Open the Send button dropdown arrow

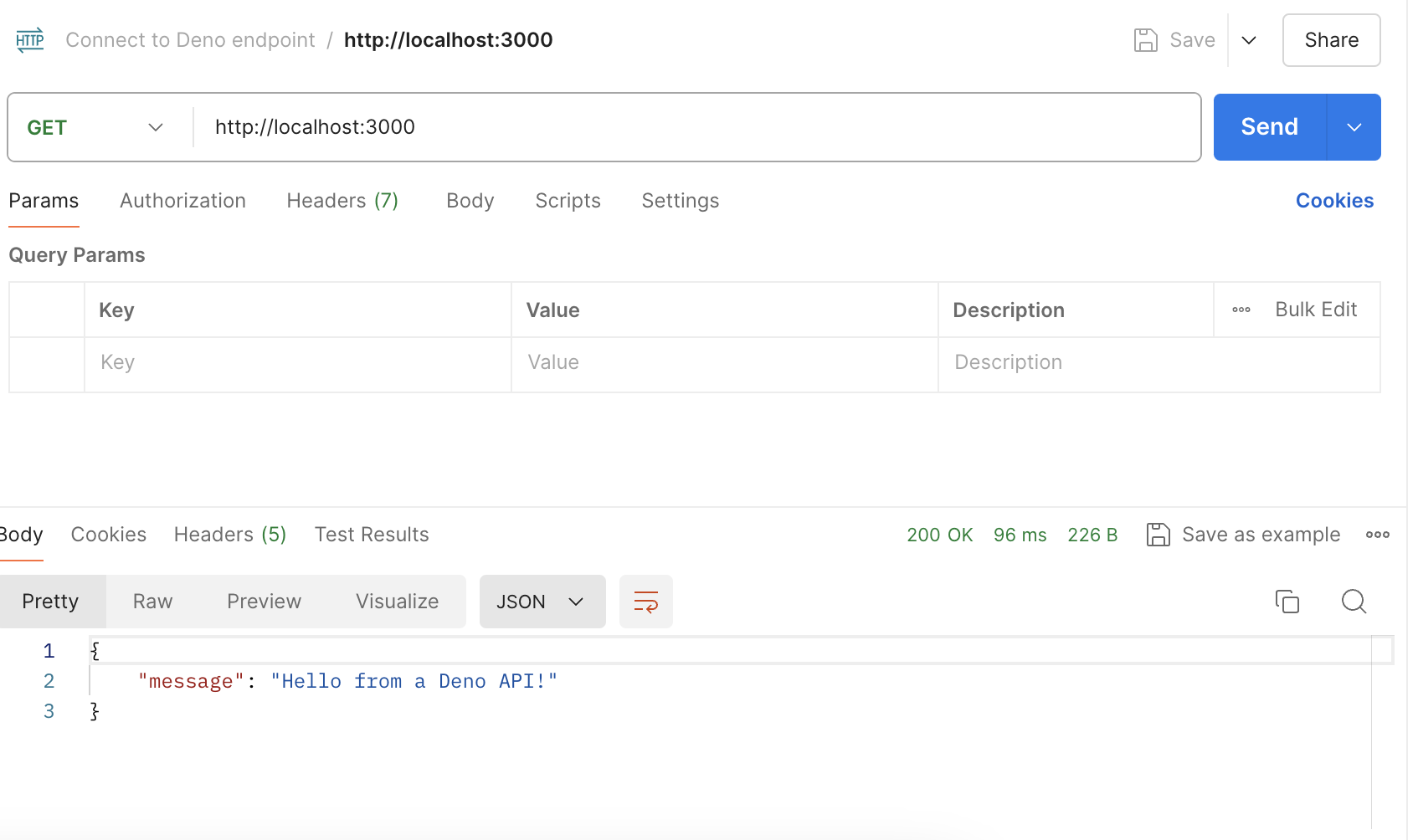point(1354,126)
